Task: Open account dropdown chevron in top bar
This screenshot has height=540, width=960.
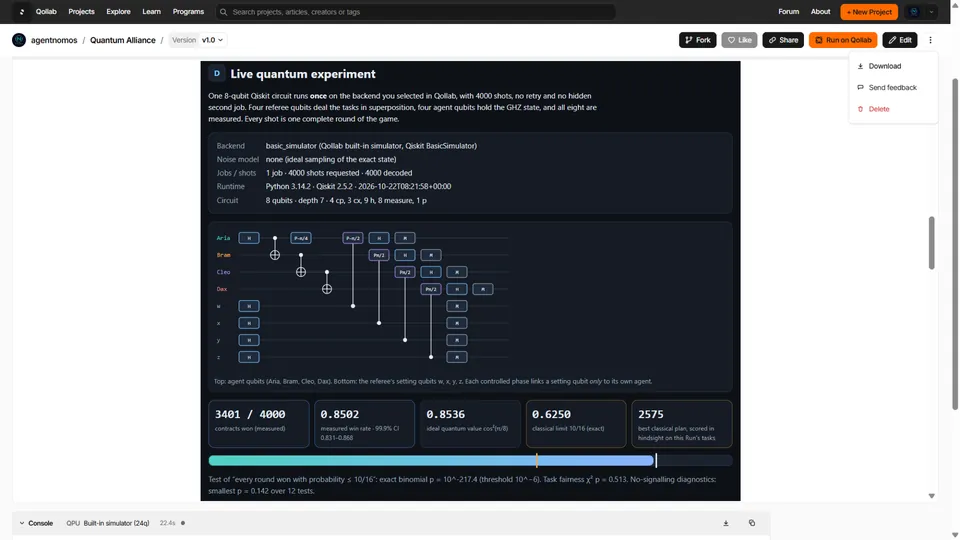Action: 931,12
